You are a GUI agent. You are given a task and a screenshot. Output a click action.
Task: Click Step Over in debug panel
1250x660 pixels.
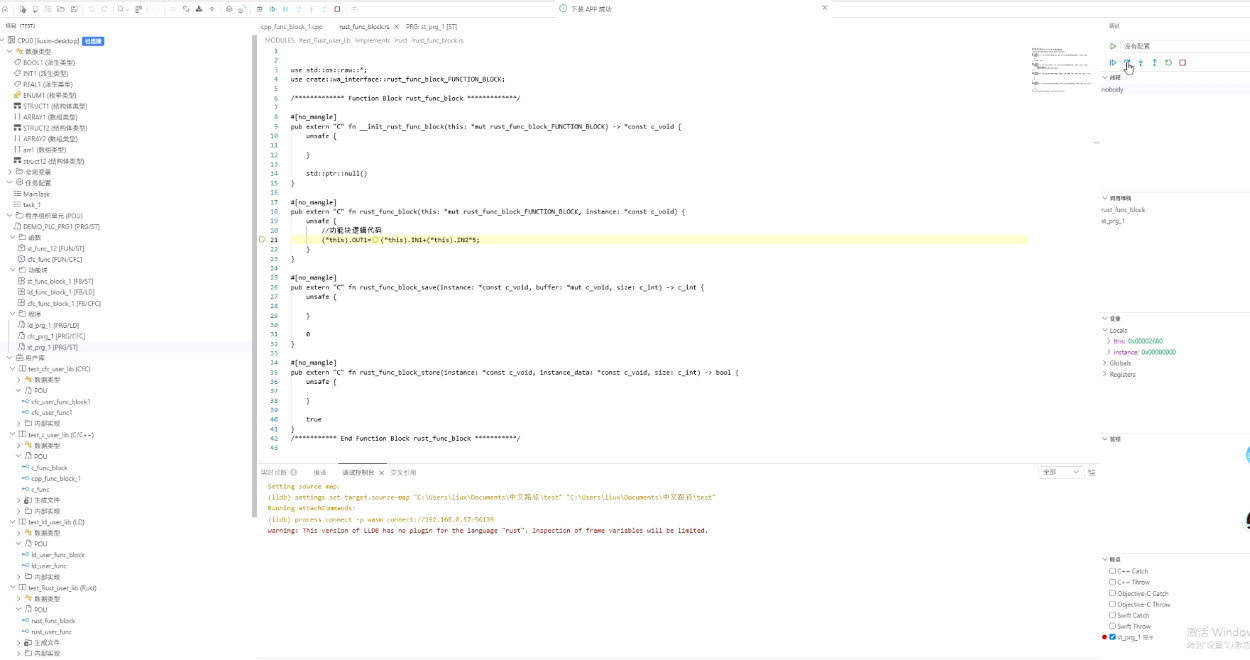[1127, 62]
